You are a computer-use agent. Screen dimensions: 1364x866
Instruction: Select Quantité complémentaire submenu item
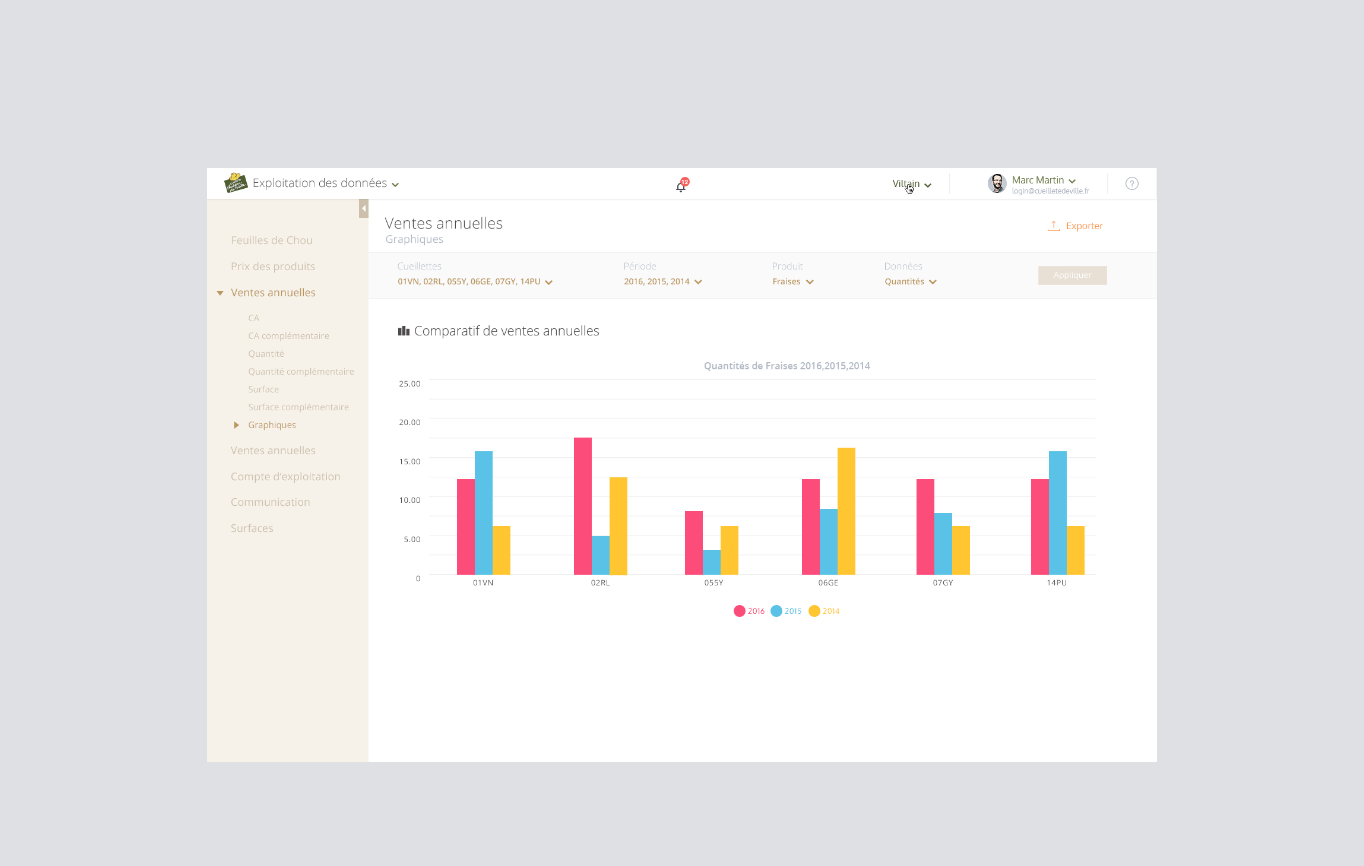pyautogui.click(x=301, y=372)
